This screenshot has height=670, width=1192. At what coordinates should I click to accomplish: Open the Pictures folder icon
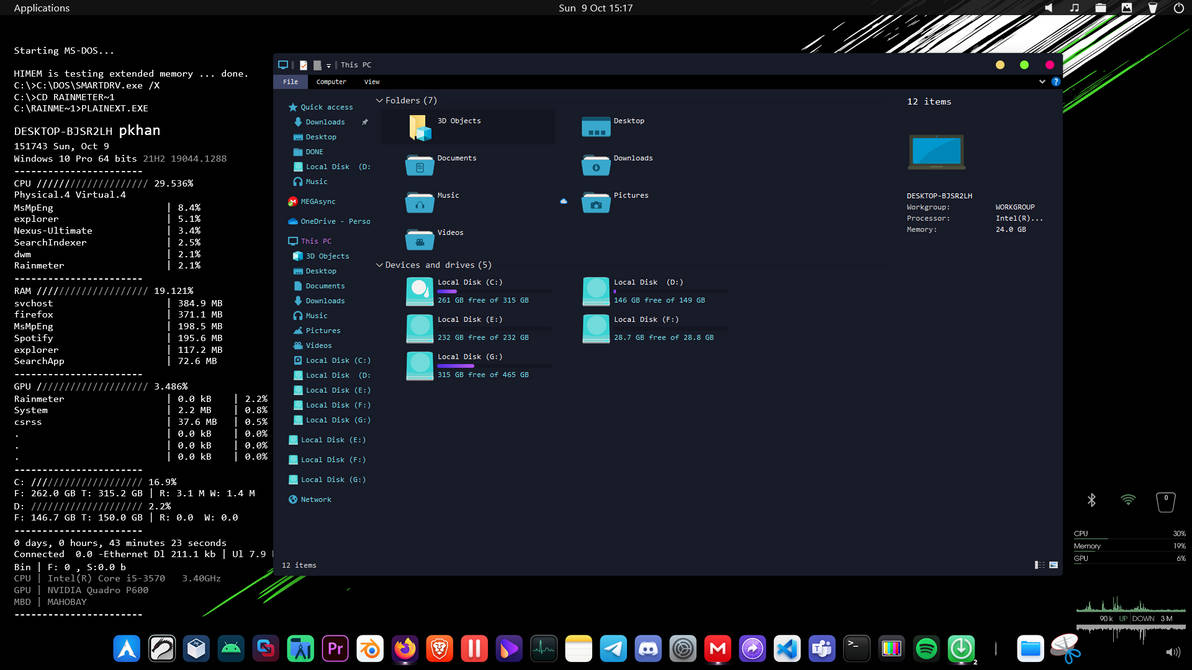[596, 202]
